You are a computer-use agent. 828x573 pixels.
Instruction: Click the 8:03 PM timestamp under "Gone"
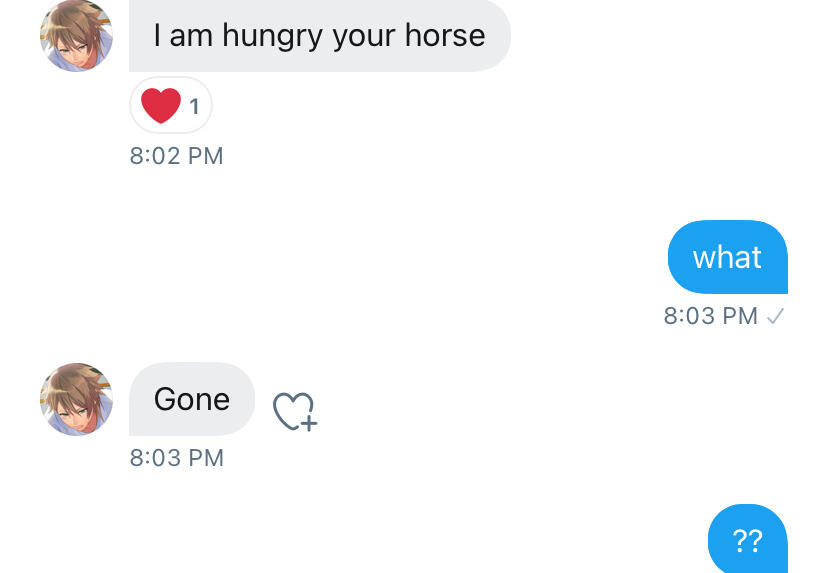point(176,458)
